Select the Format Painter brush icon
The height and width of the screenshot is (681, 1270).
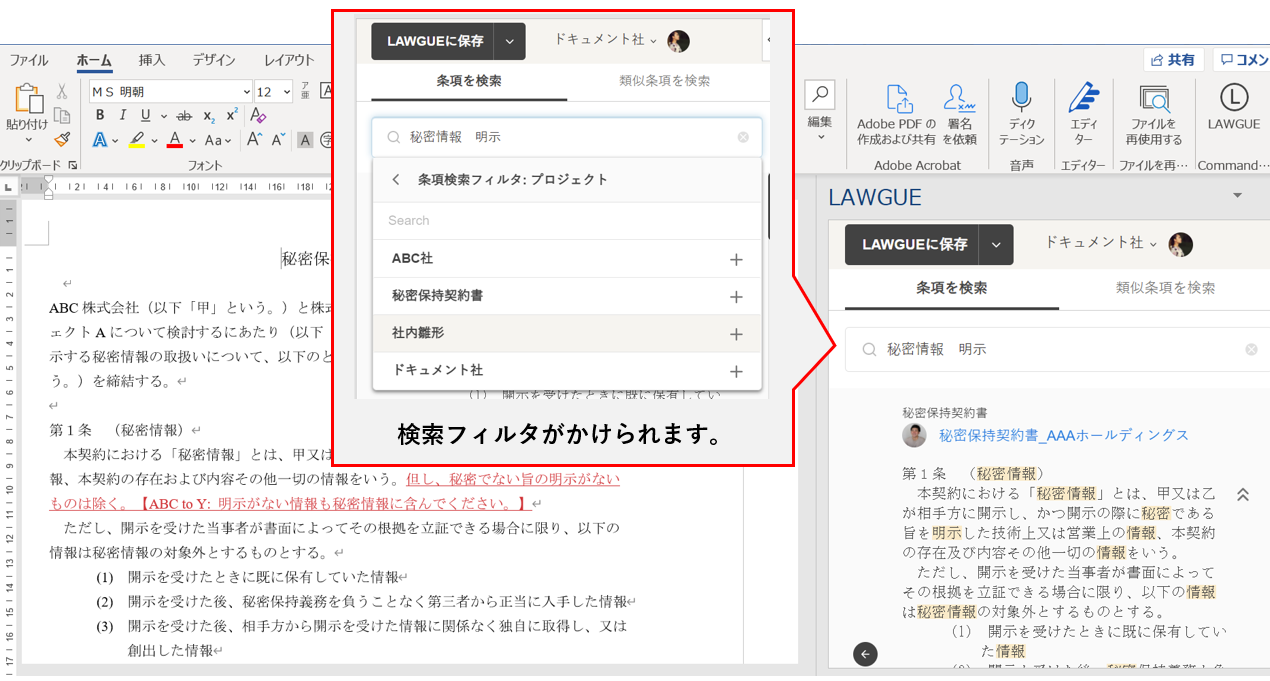click(x=62, y=140)
